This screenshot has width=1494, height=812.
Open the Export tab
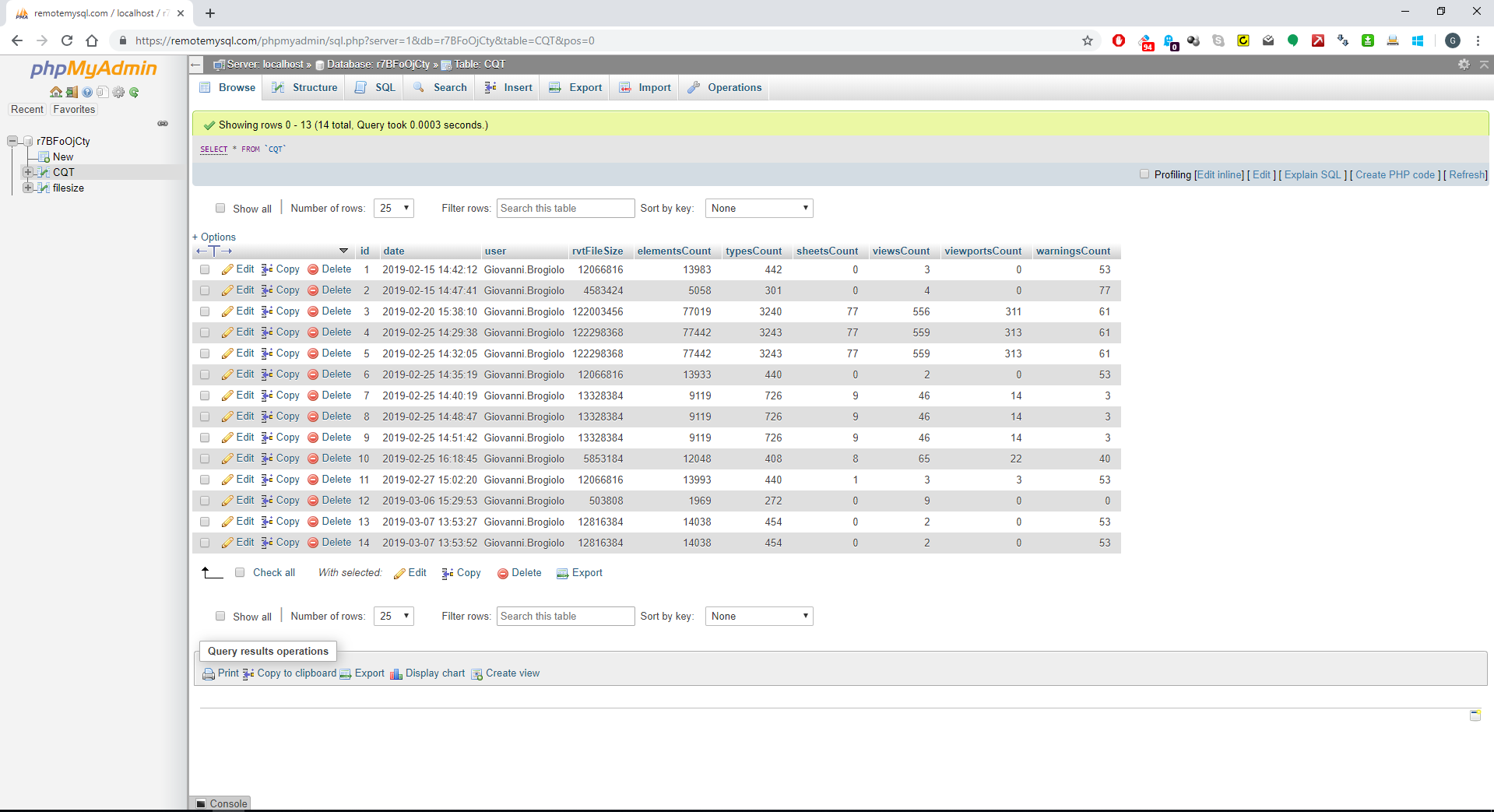(x=575, y=87)
